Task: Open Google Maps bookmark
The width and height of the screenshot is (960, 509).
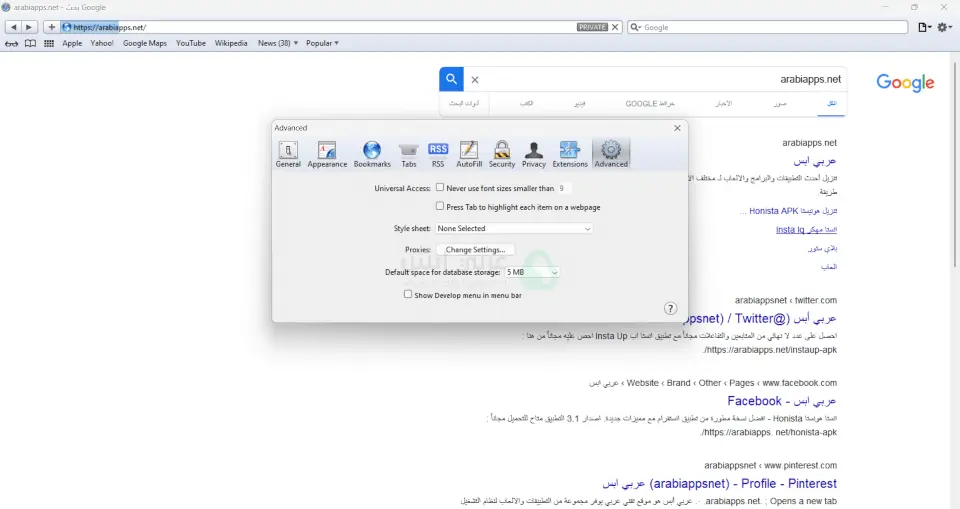Action: click(x=145, y=43)
